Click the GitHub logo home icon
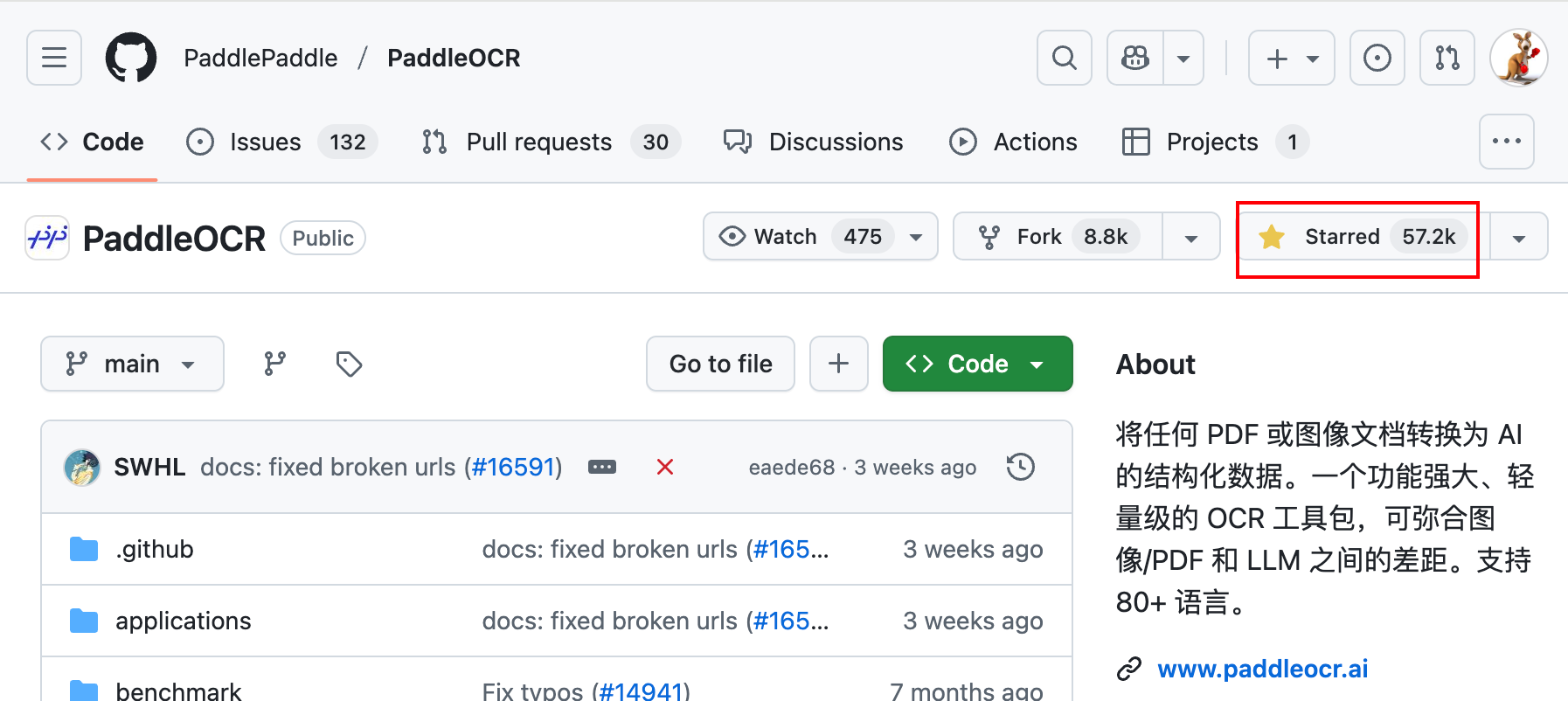1568x701 pixels. pyautogui.click(x=131, y=58)
